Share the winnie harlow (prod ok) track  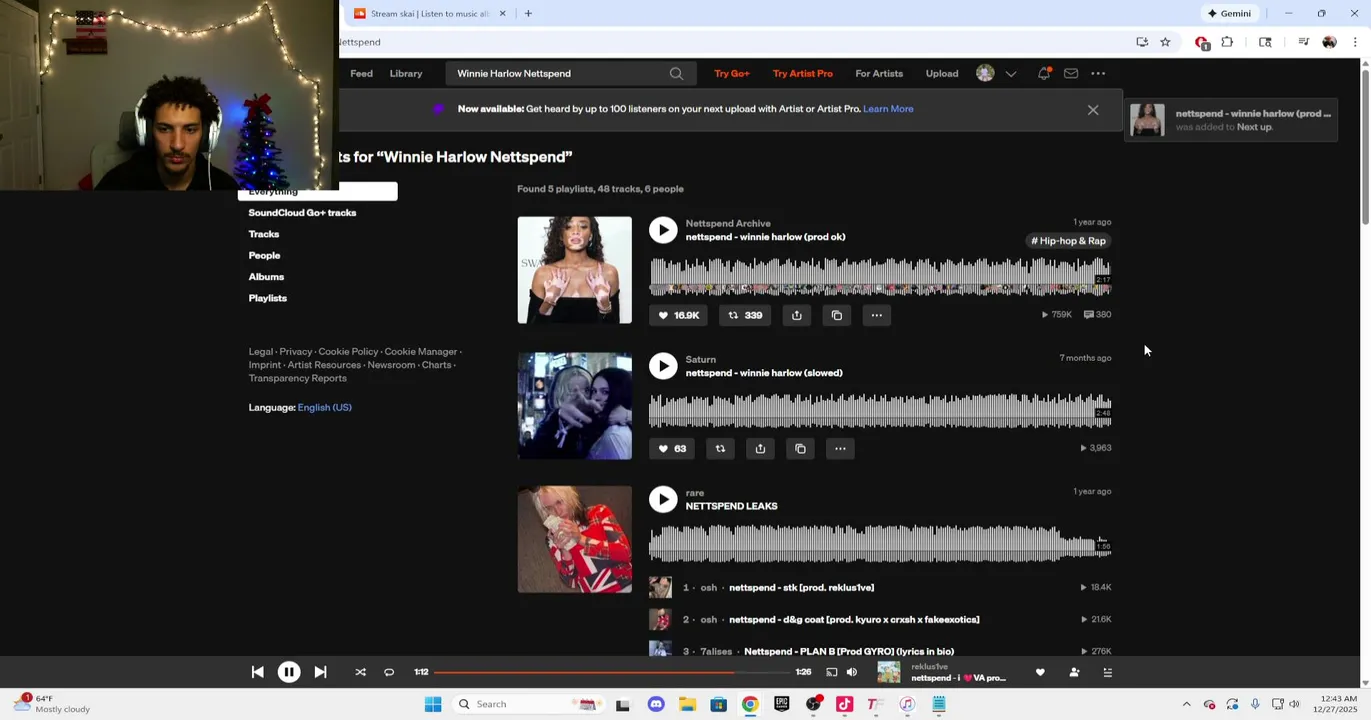pos(797,315)
